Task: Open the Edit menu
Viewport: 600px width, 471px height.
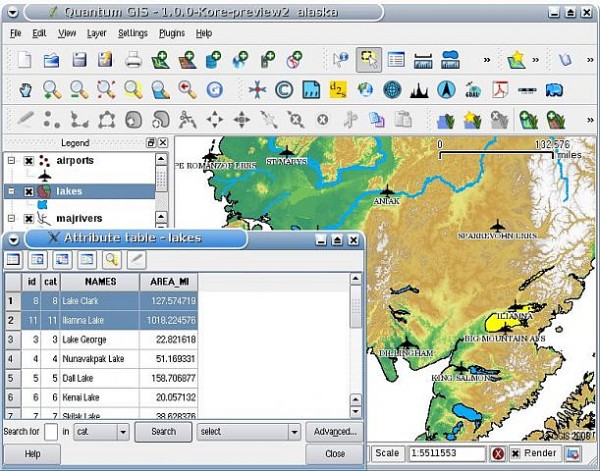Action: coord(39,33)
